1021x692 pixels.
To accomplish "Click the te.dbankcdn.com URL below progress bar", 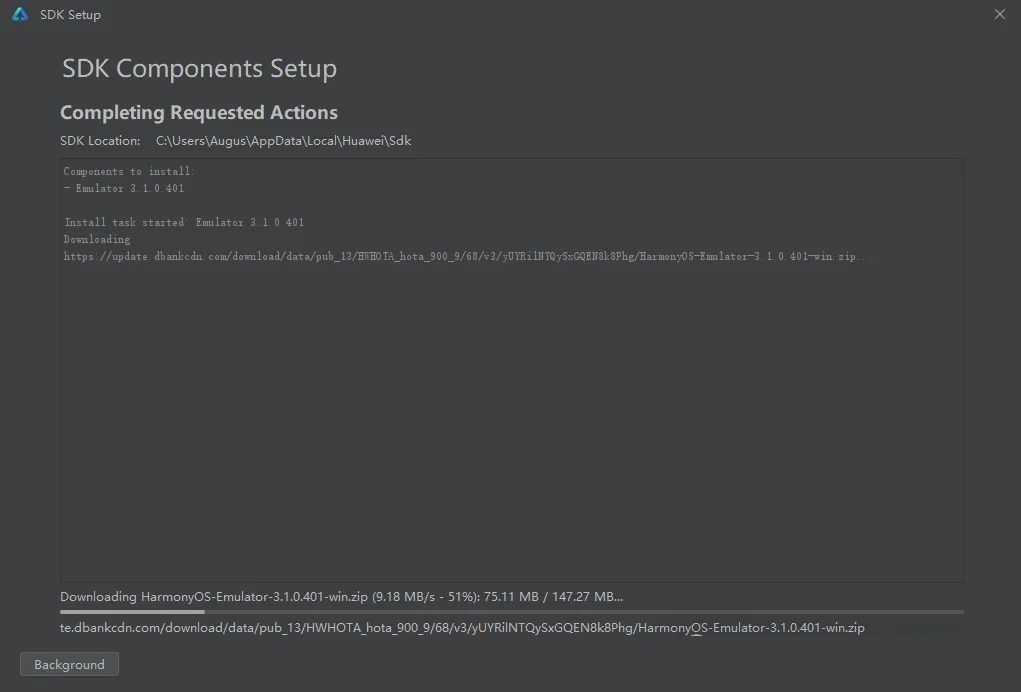I will (462, 628).
